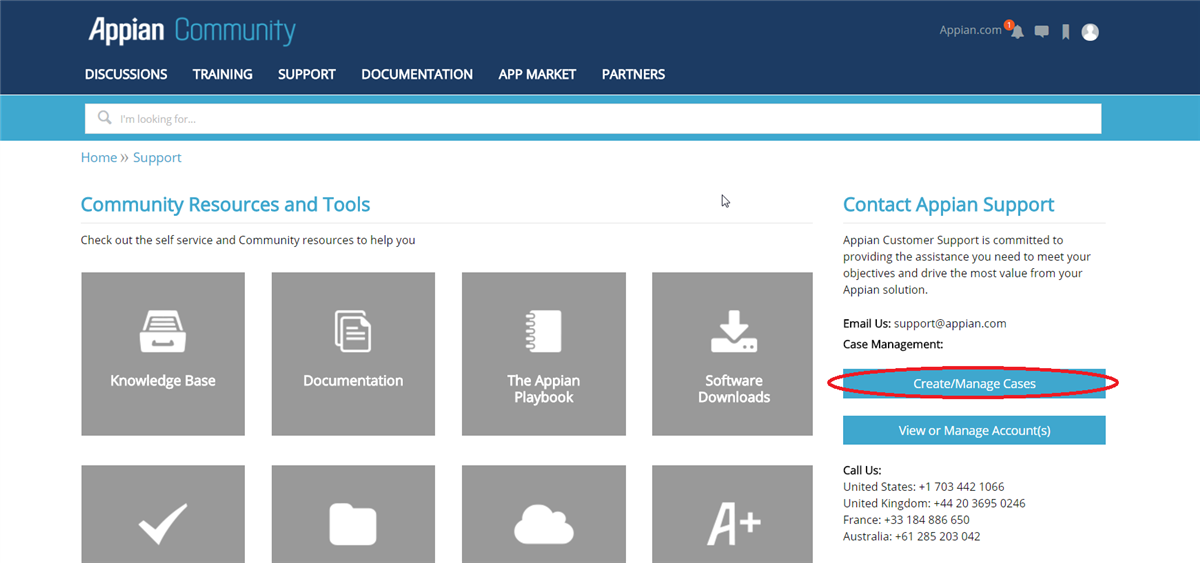Click the Community Resources and Tools heading
The height and width of the screenshot is (563, 1200).
pos(225,204)
